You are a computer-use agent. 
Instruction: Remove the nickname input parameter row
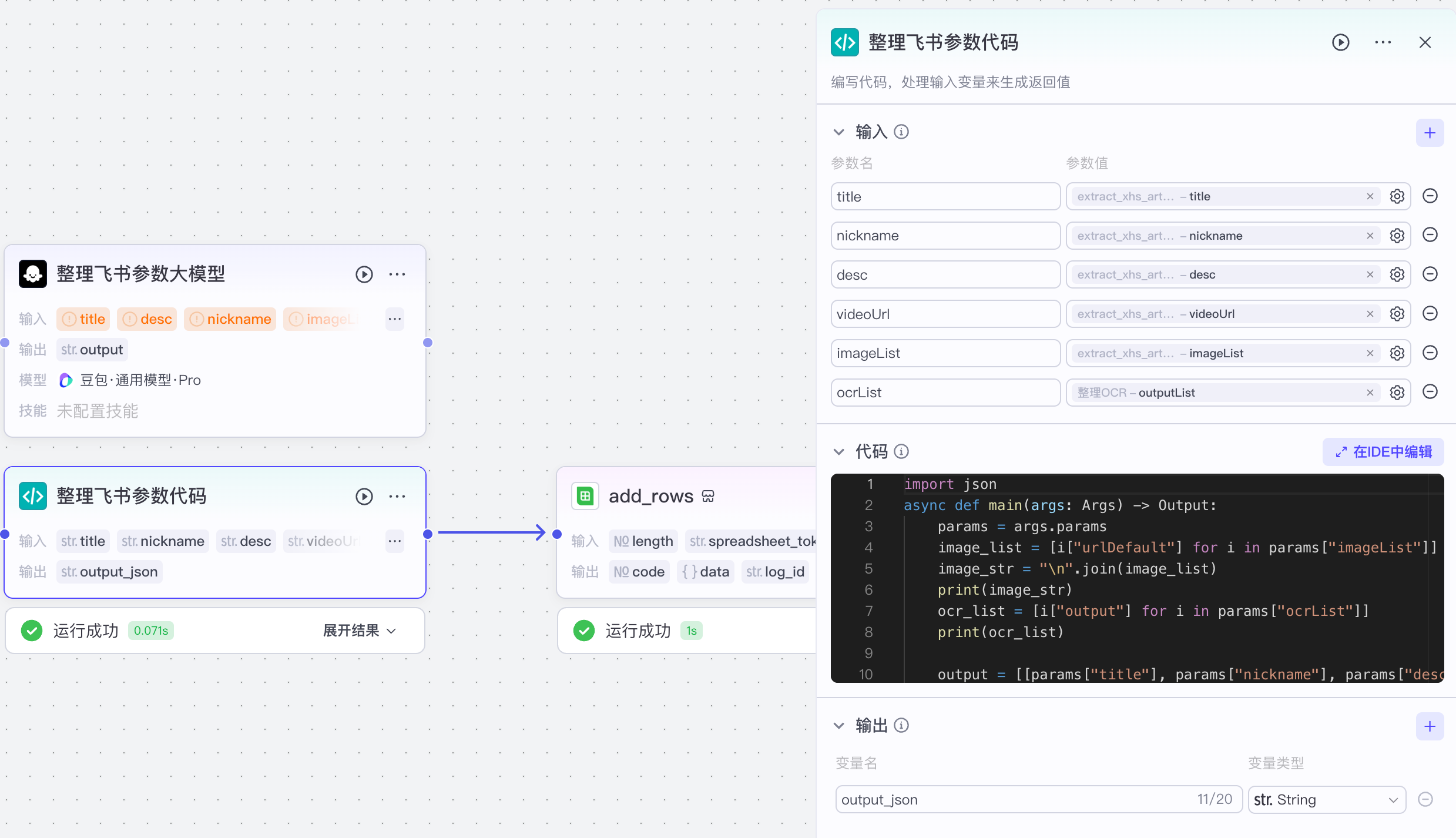1430,235
